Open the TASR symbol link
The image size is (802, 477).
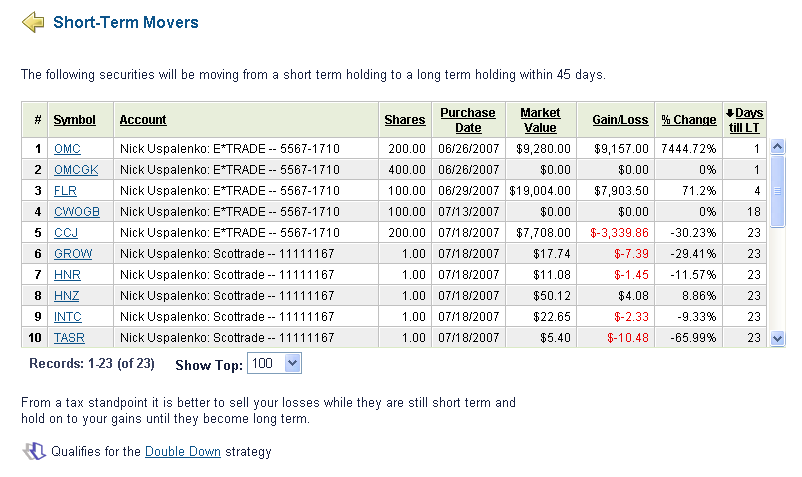coord(70,338)
